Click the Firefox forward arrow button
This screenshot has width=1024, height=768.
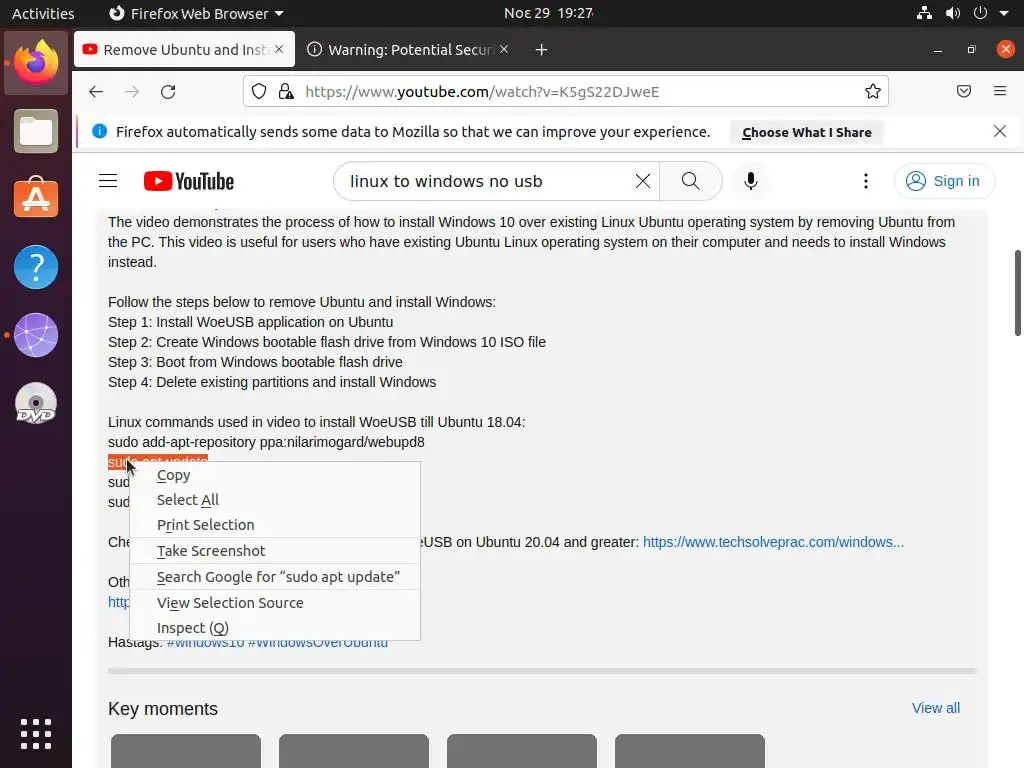pos(132,91)
